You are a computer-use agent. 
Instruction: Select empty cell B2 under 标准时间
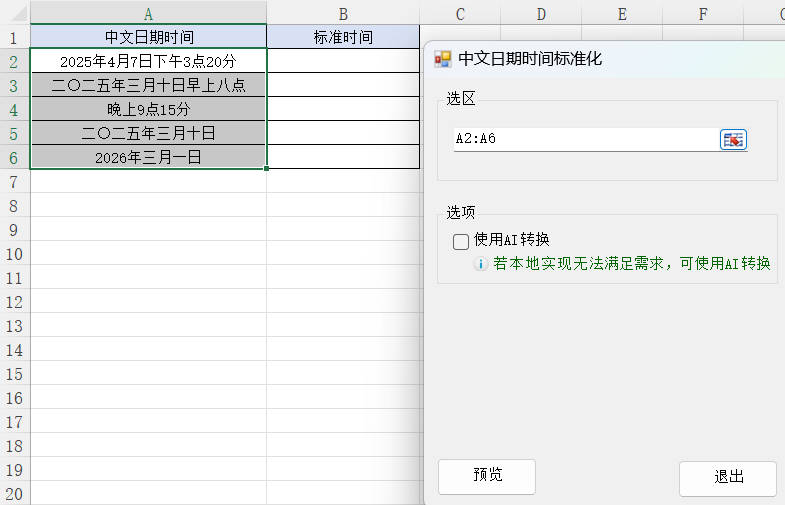[x=343, y=61]
